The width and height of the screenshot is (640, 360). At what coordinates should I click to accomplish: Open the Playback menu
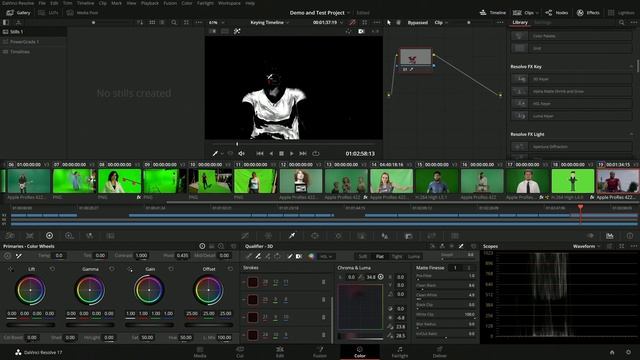tap(150, 3)
